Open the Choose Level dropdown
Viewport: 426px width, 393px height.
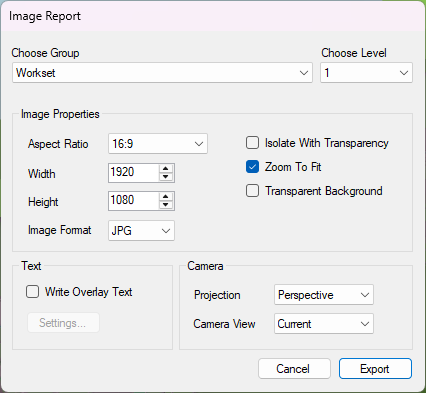click(x=366, y=73)
